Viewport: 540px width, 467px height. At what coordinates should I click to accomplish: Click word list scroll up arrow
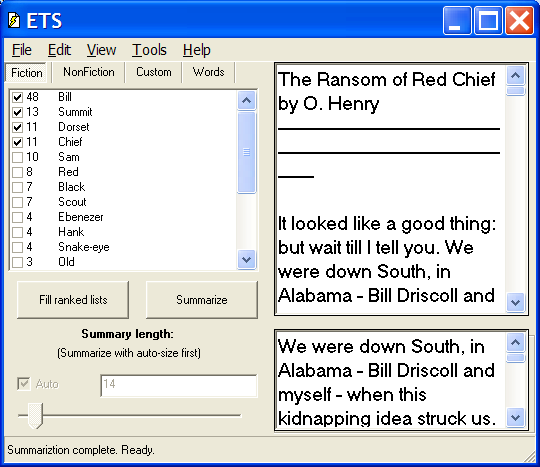[x=247, y=101]
